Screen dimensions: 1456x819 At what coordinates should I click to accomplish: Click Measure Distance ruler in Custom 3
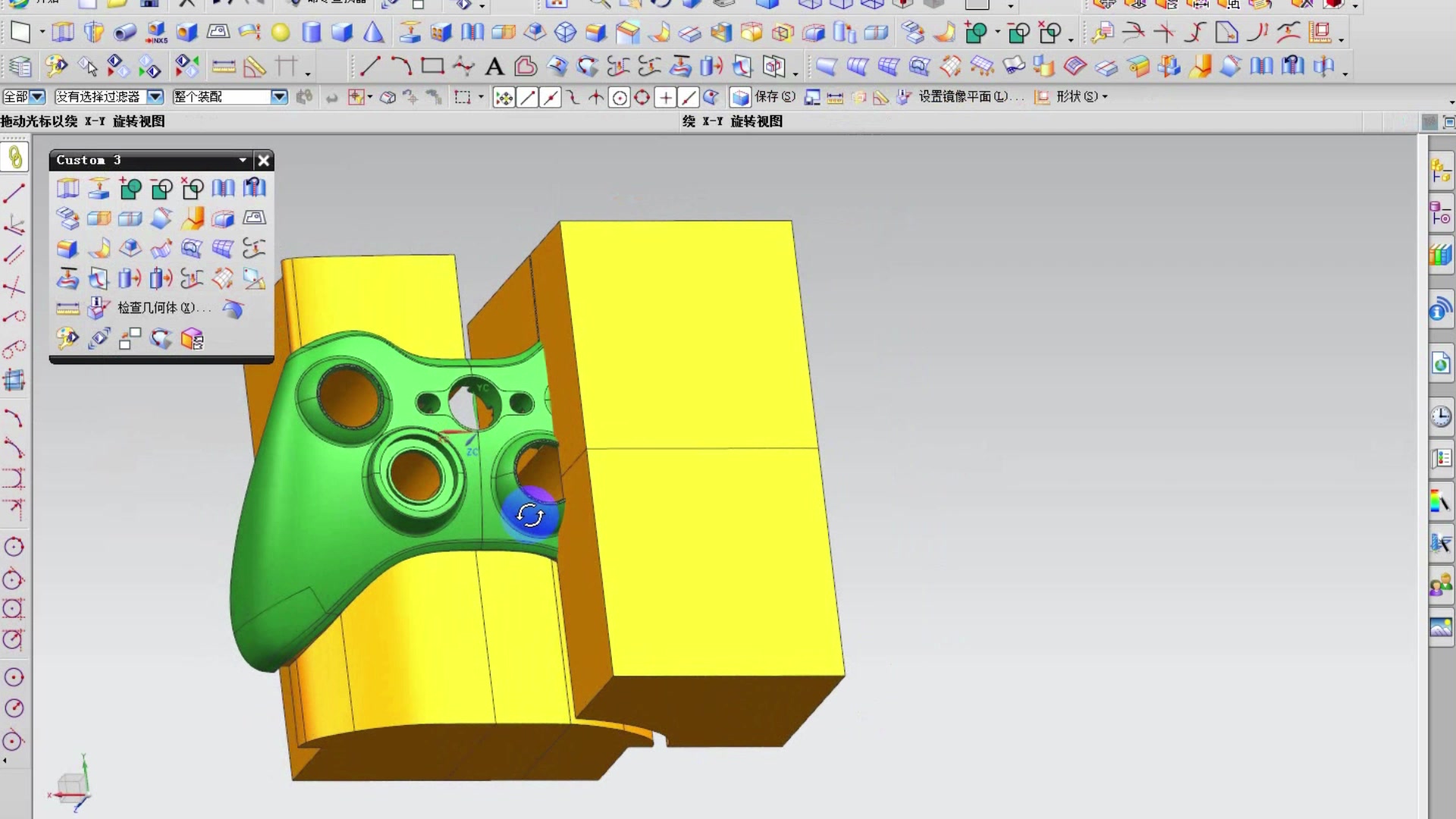pyautogui.click(x=67, y=309)
